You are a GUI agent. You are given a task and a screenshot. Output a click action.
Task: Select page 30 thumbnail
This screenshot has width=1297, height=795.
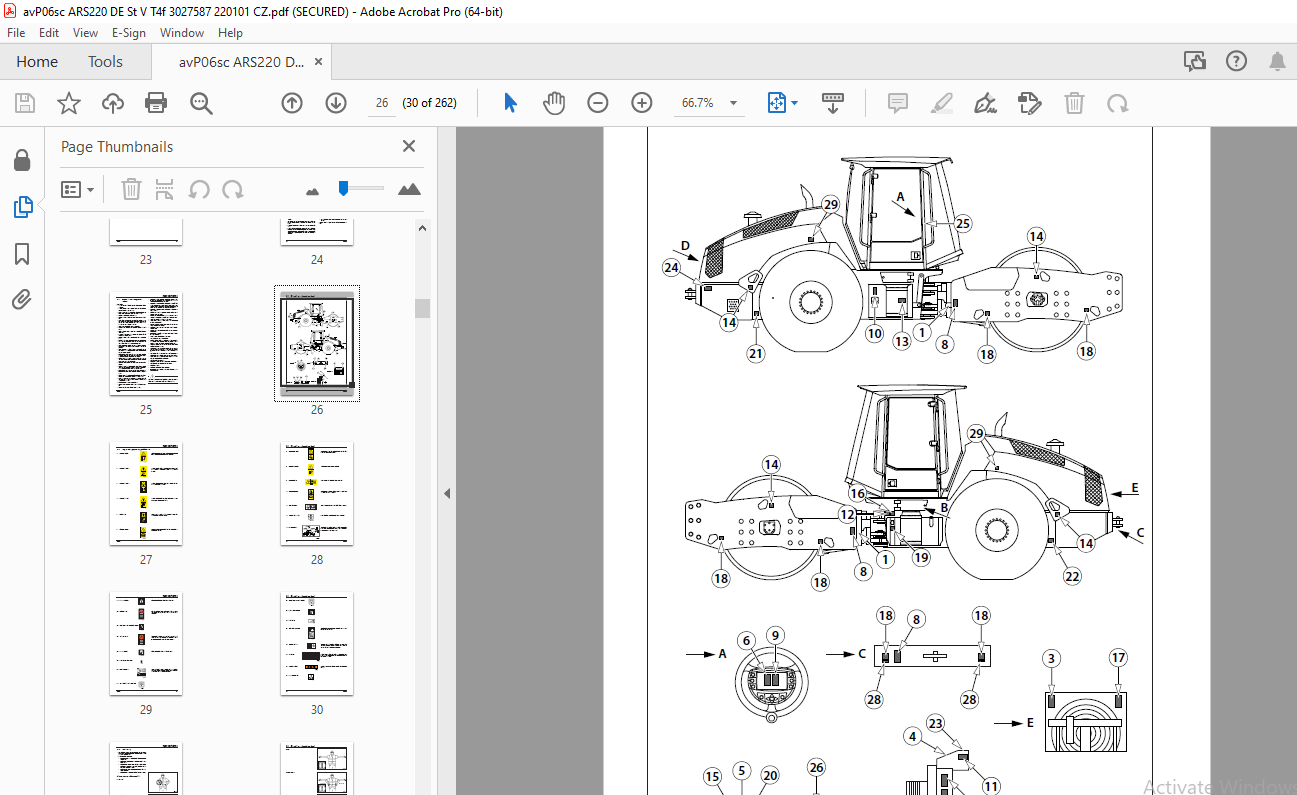pyautogui.click(x=317, y=644)
